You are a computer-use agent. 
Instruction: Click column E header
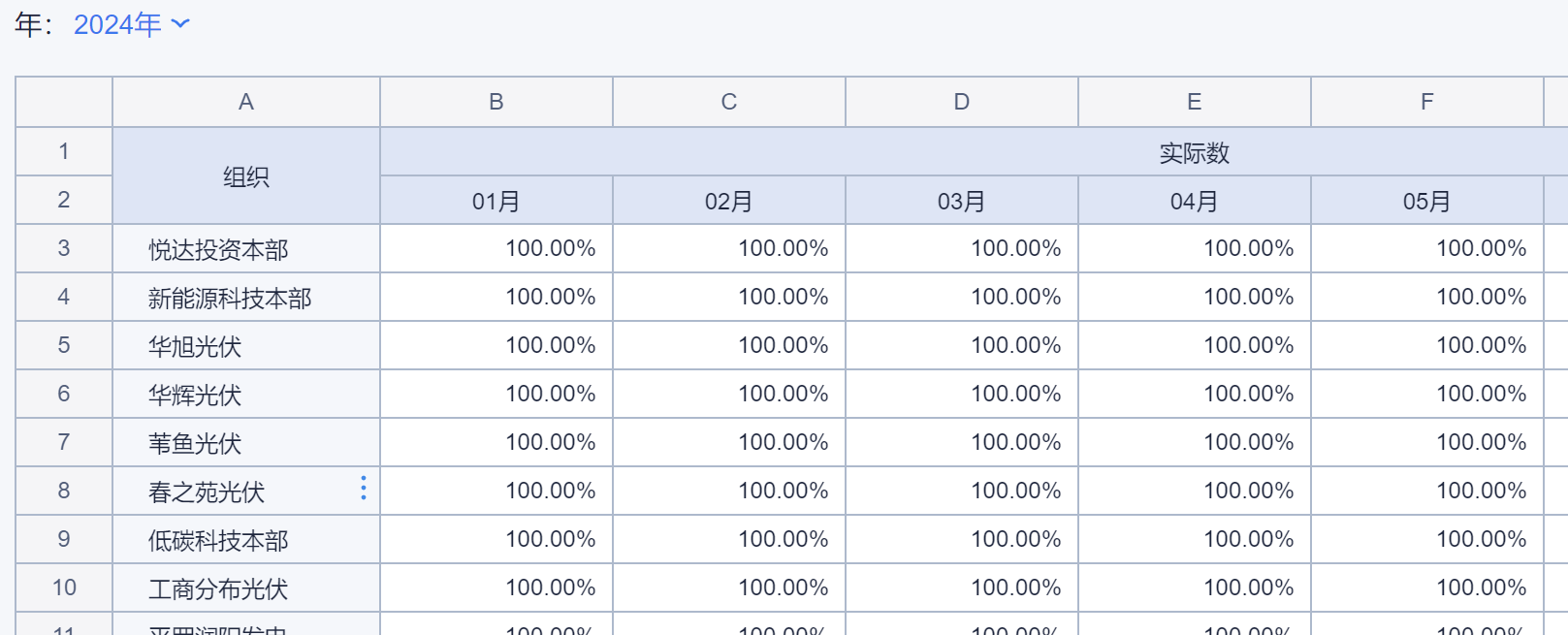(1195, 102)
